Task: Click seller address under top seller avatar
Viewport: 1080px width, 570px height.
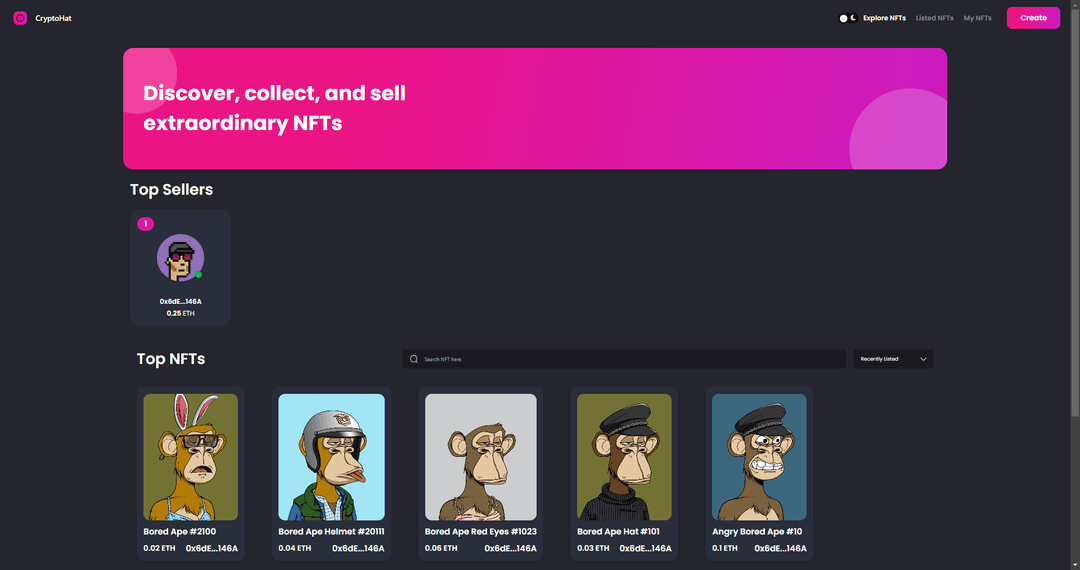Action: tap(180, 302)
